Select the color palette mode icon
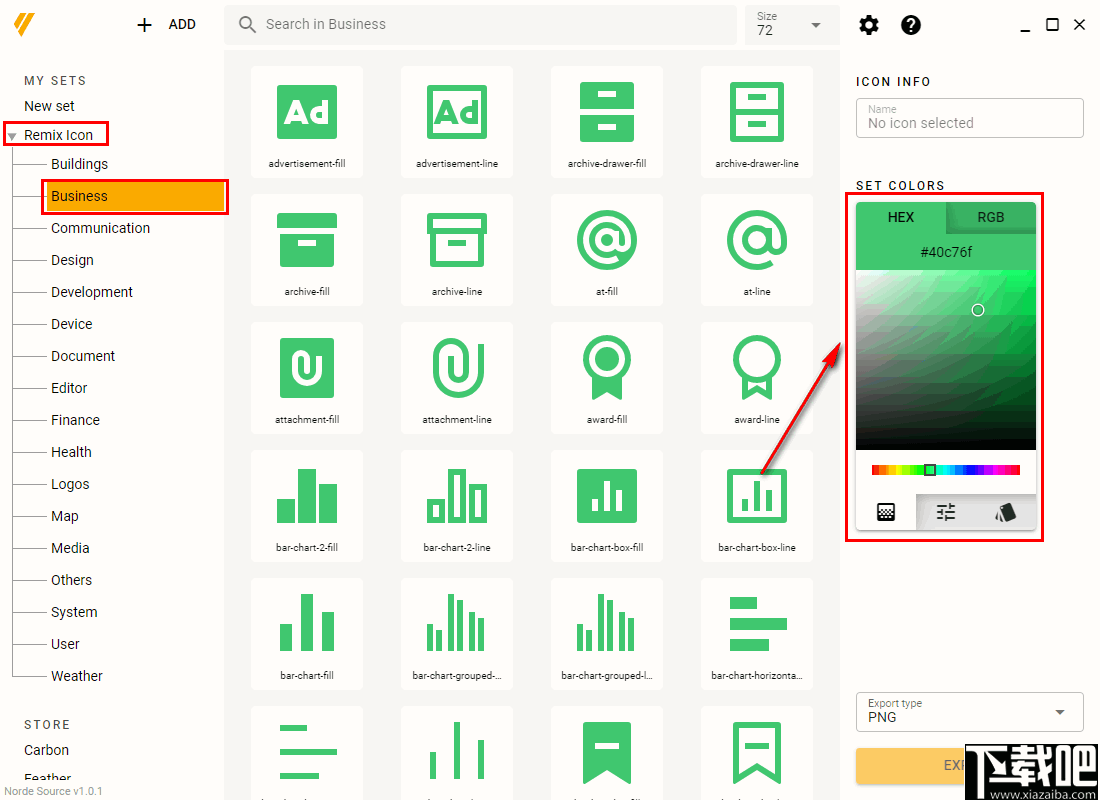This screenshot has height=800, width=1100. 886,512
